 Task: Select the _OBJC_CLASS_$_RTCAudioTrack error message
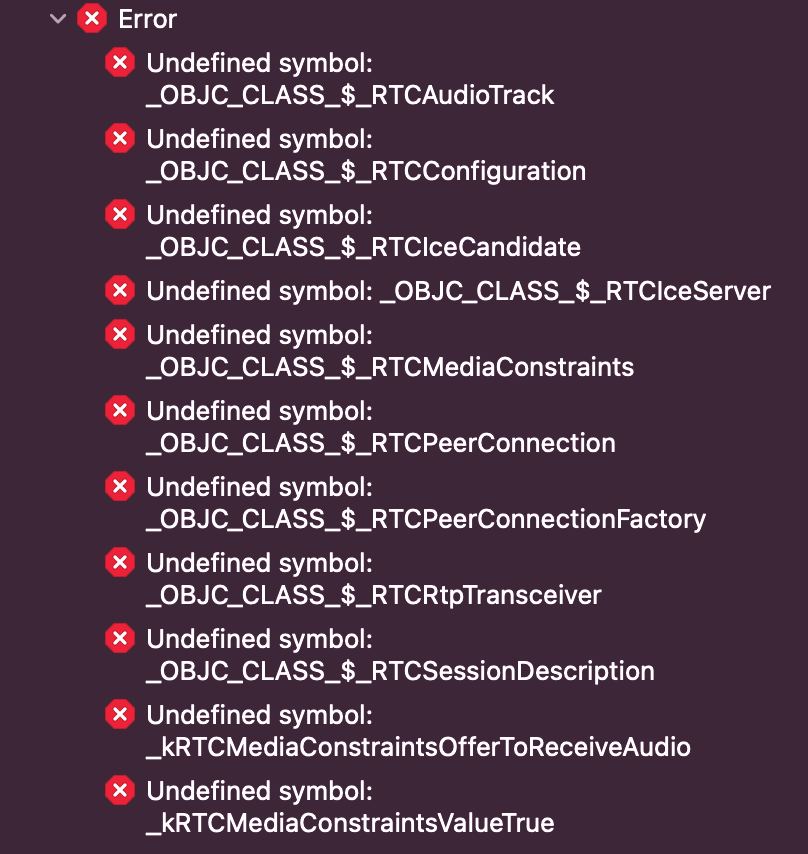click(350, 95)
